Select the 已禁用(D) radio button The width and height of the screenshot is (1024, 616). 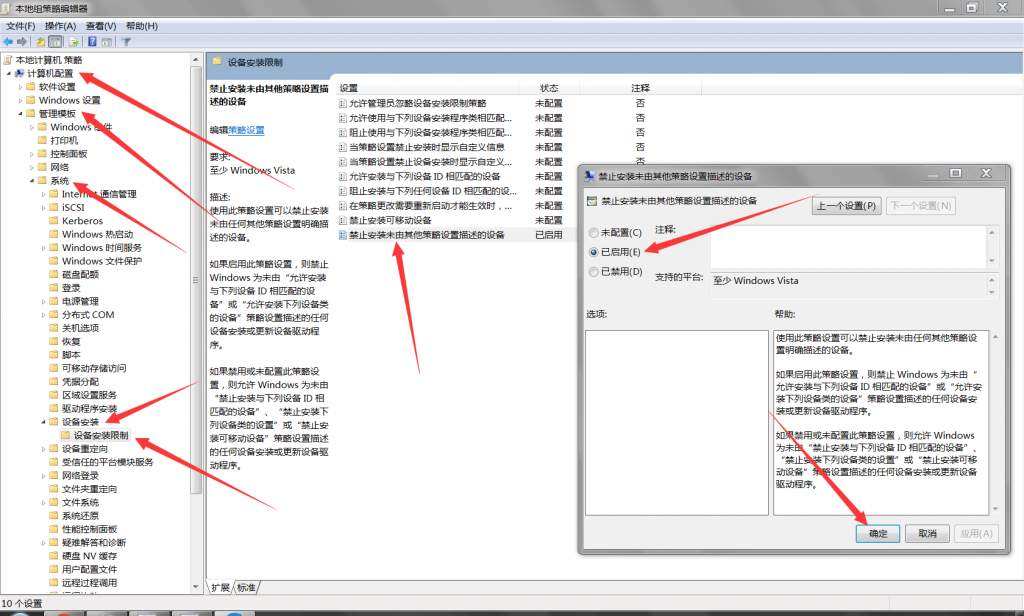pyautogui.click(x=594, y=271)
